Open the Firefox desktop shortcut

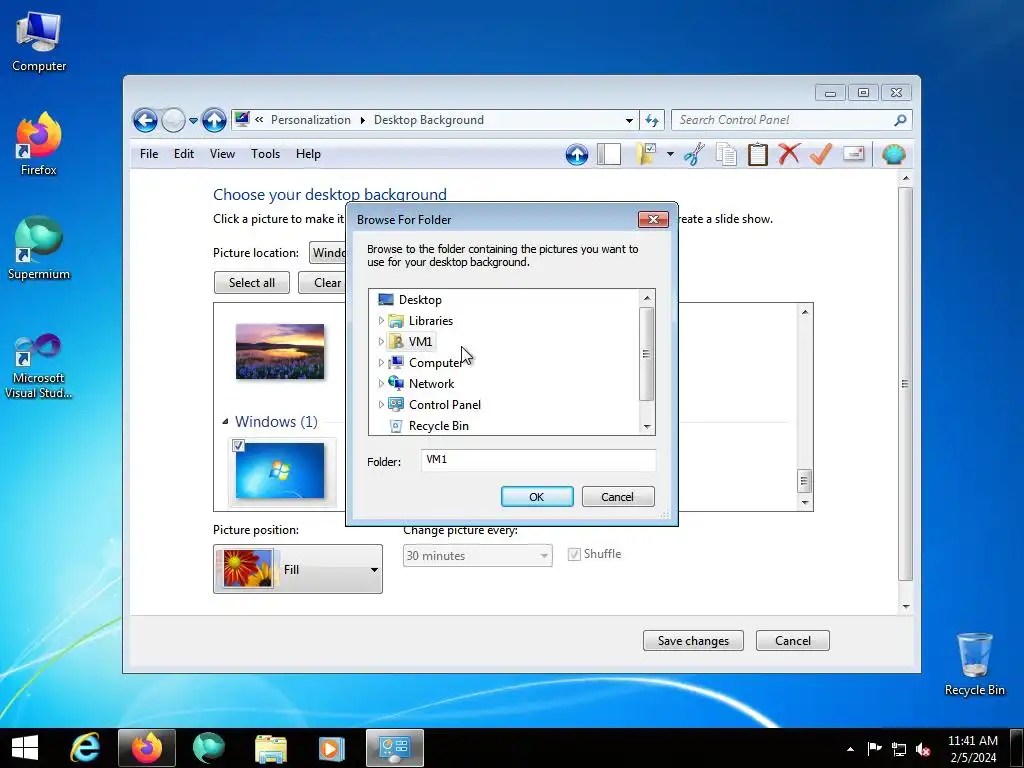39,144
